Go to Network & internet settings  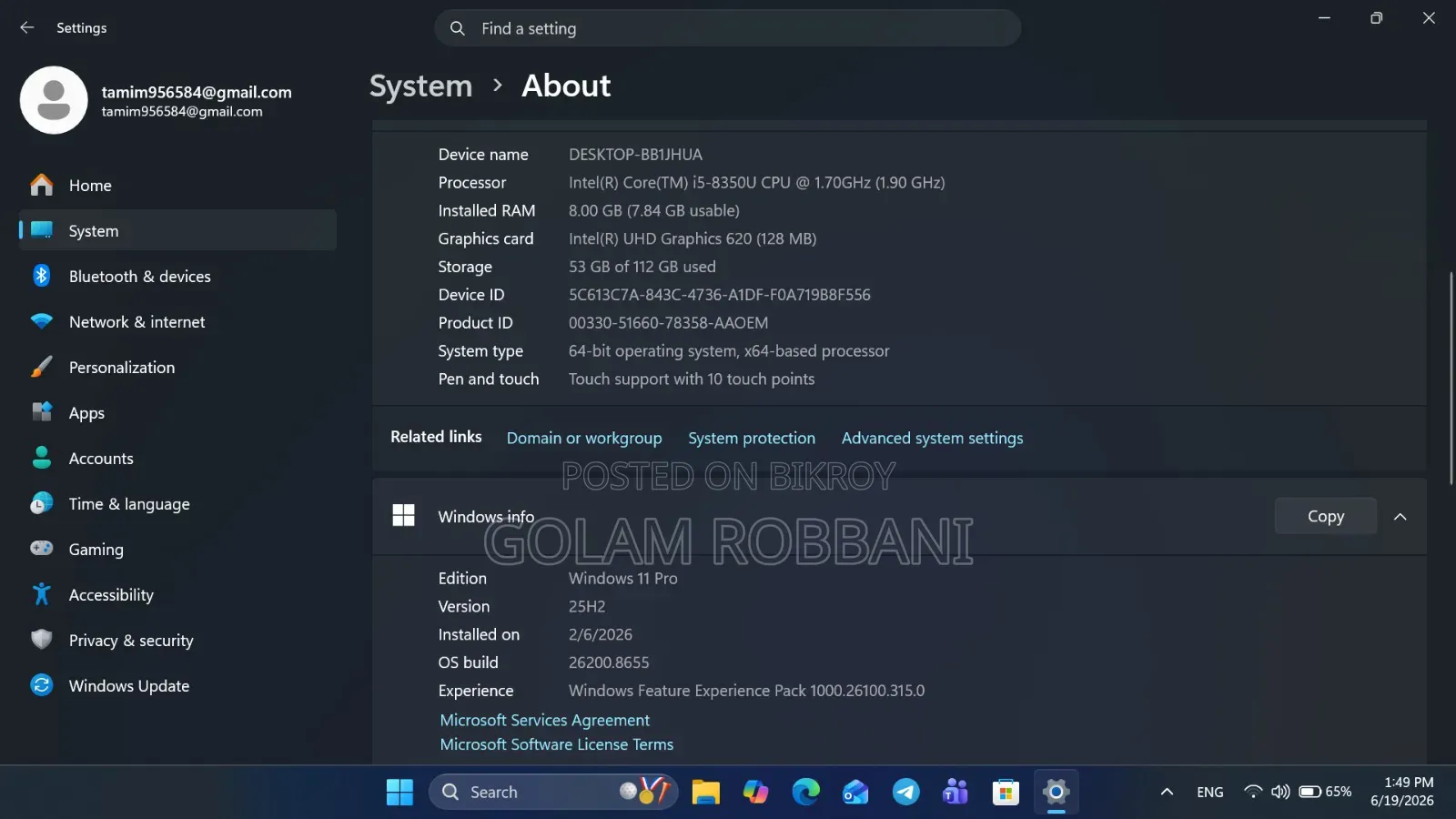click(177, 321)
